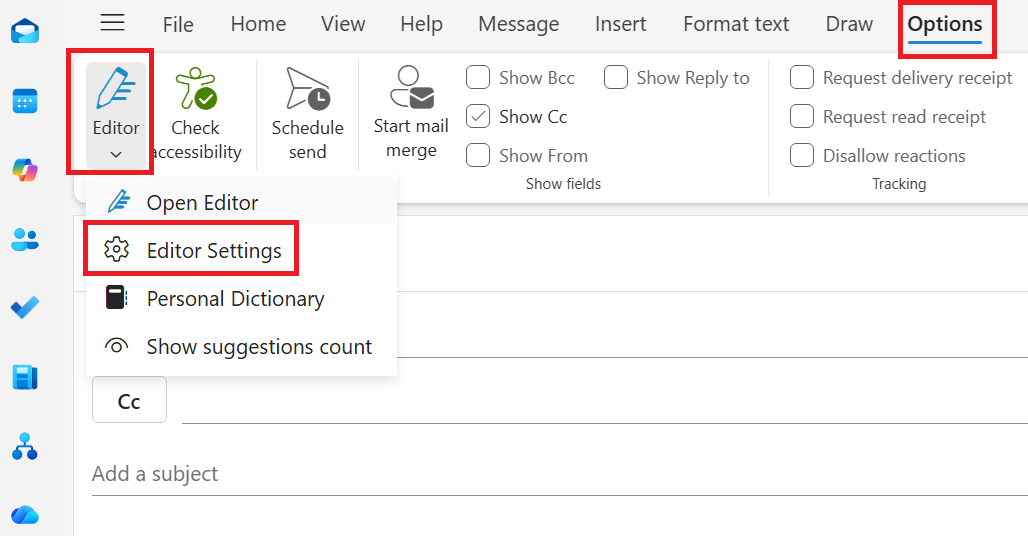1028x536 pixels.
Task: Enable Show From checkbox
Action: pyautogui.click(x=478, y=156)
